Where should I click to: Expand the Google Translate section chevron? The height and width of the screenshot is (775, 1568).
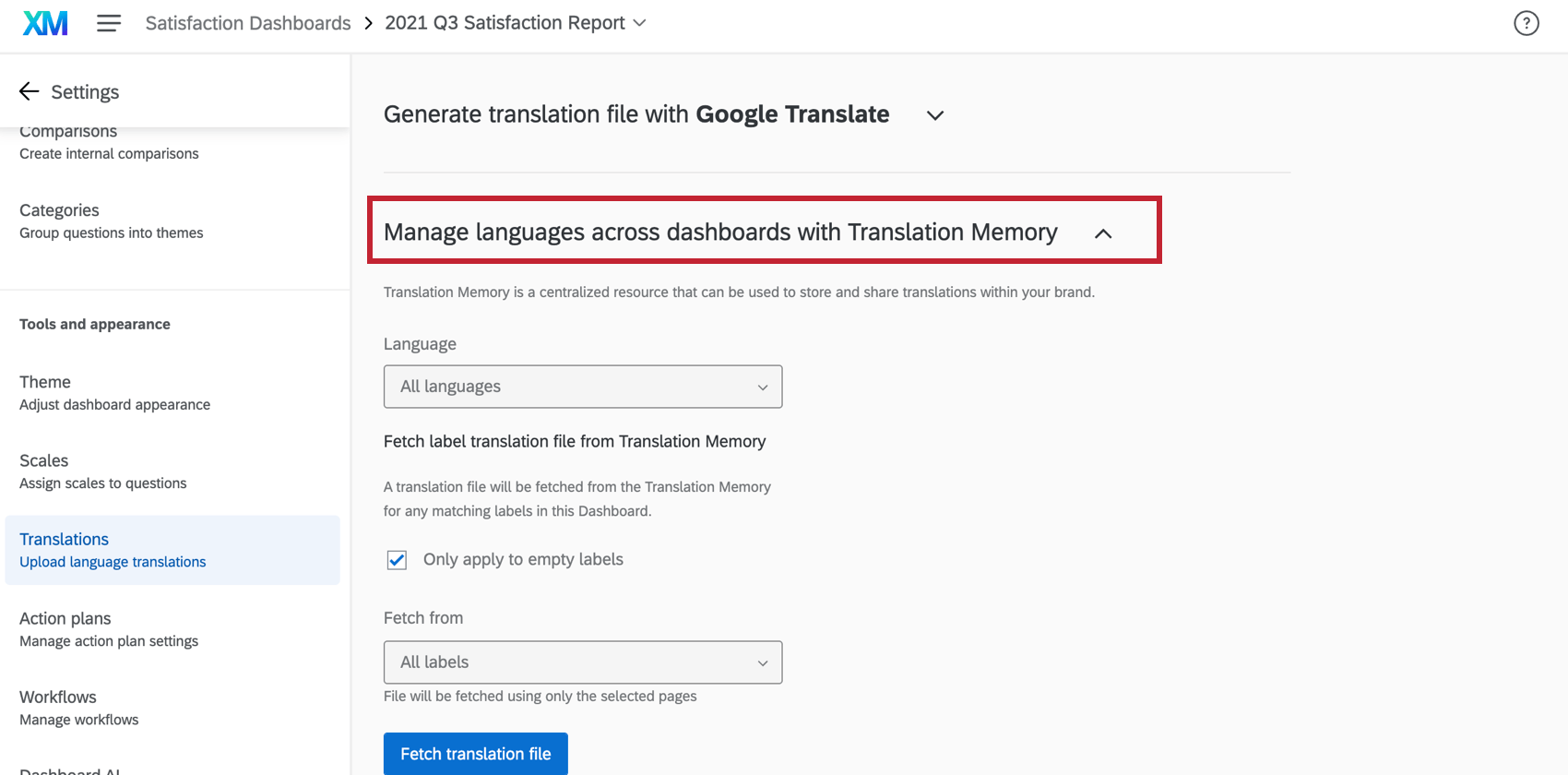click(934, 115)
